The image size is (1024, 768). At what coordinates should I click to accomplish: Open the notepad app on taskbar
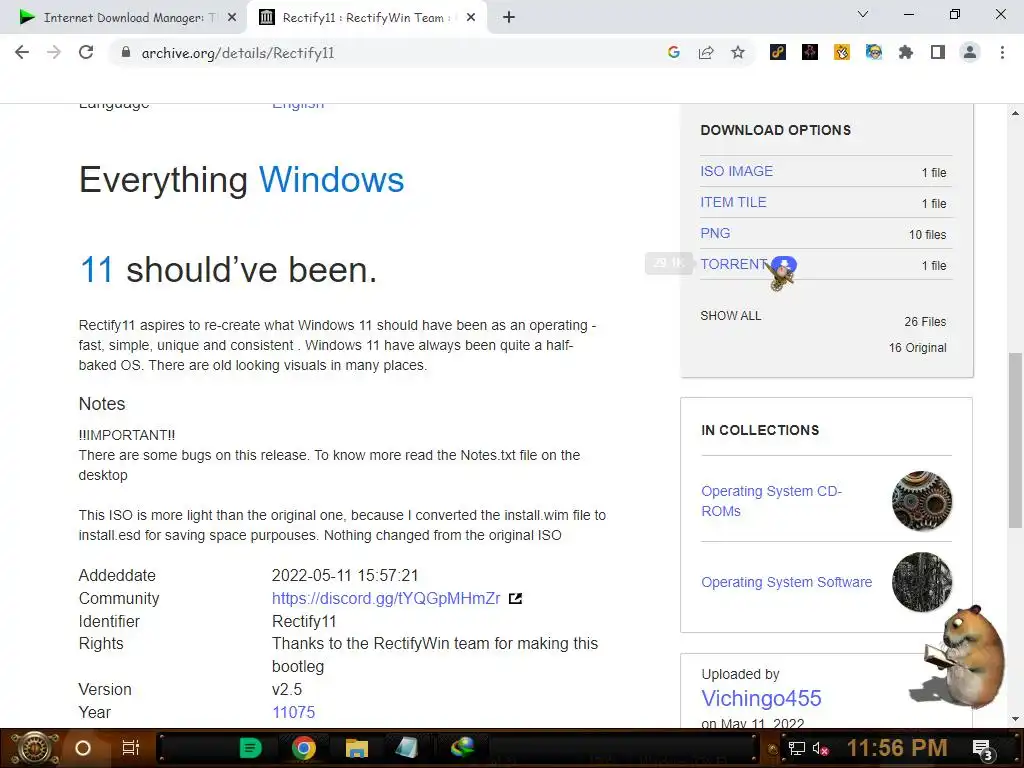coord(407,748)
